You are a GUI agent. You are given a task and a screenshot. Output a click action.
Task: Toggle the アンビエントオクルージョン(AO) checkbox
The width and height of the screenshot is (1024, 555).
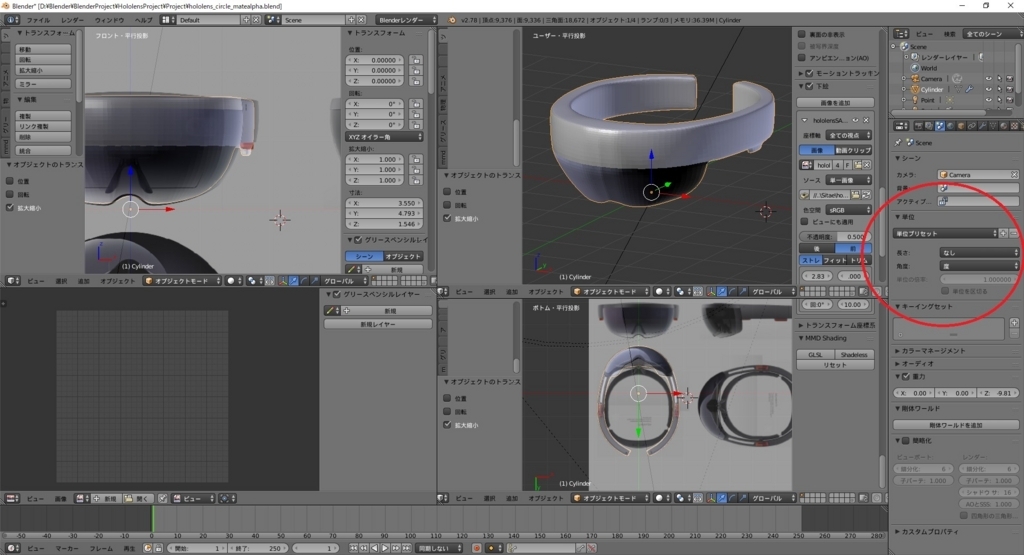[801, 57]
